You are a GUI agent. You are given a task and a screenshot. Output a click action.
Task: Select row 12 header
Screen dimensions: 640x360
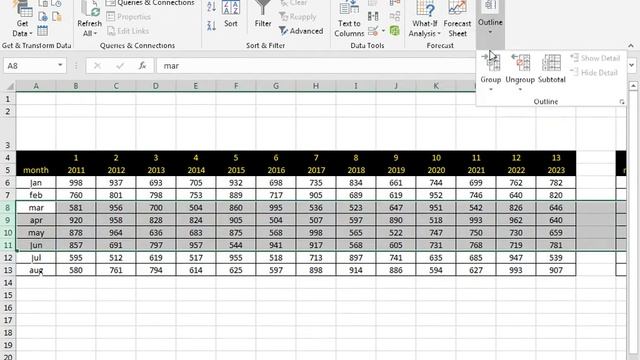coord(8,258)
